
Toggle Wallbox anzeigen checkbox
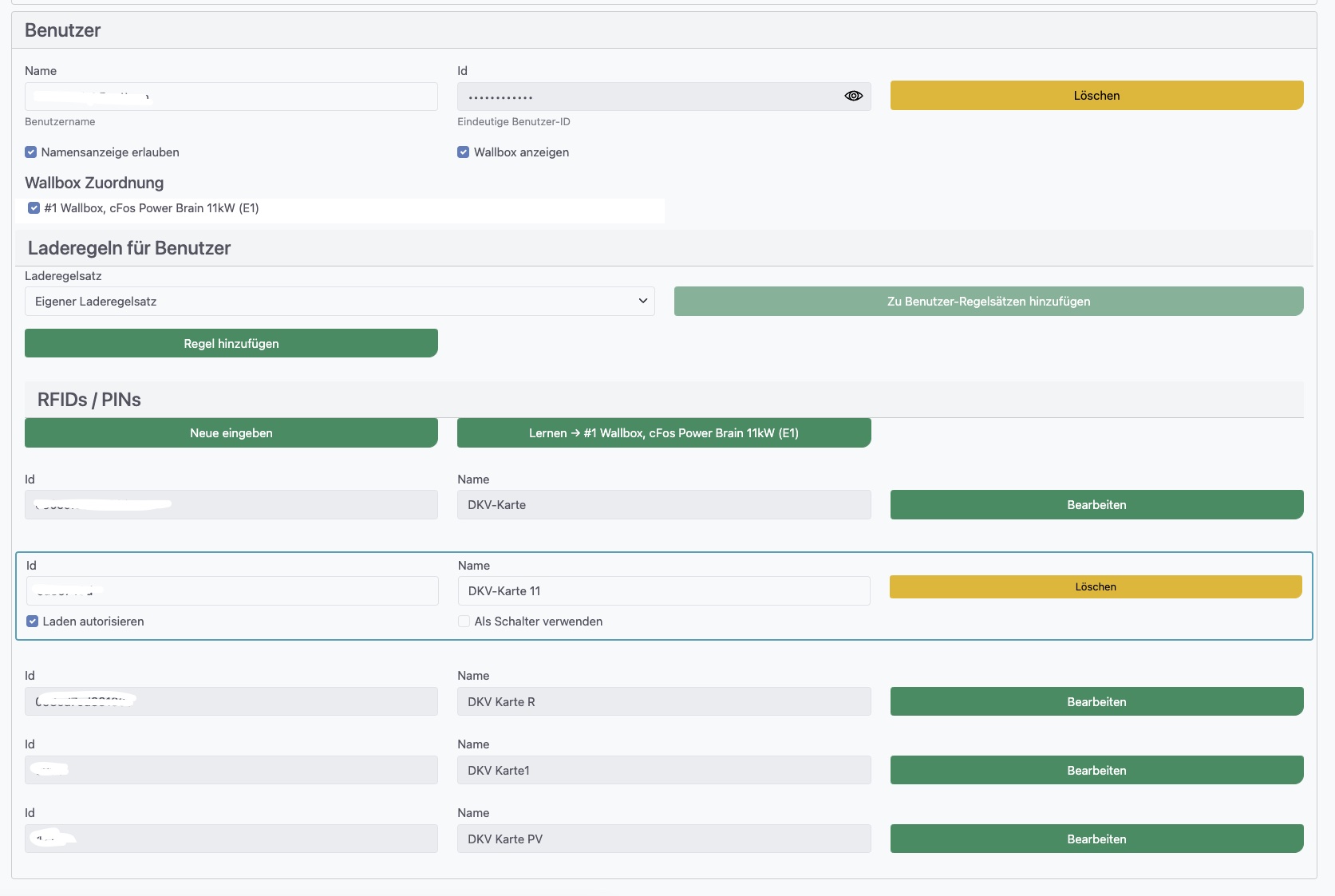[x=463, y=152]
